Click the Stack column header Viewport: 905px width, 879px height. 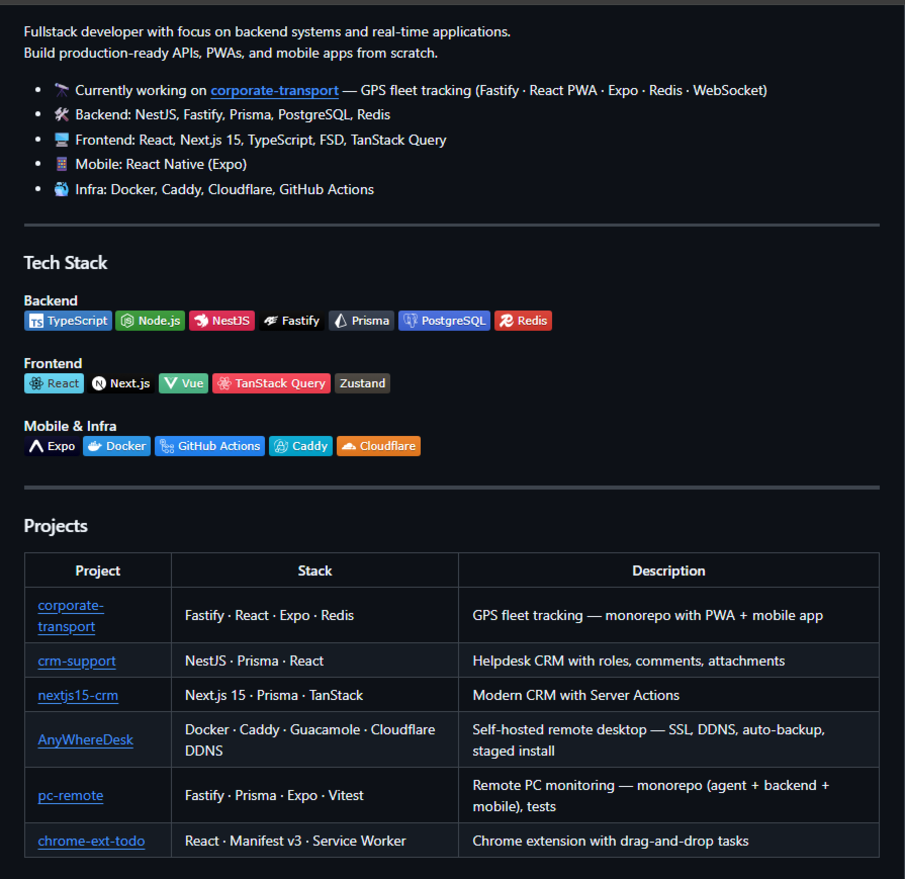(x=315, y=571)
